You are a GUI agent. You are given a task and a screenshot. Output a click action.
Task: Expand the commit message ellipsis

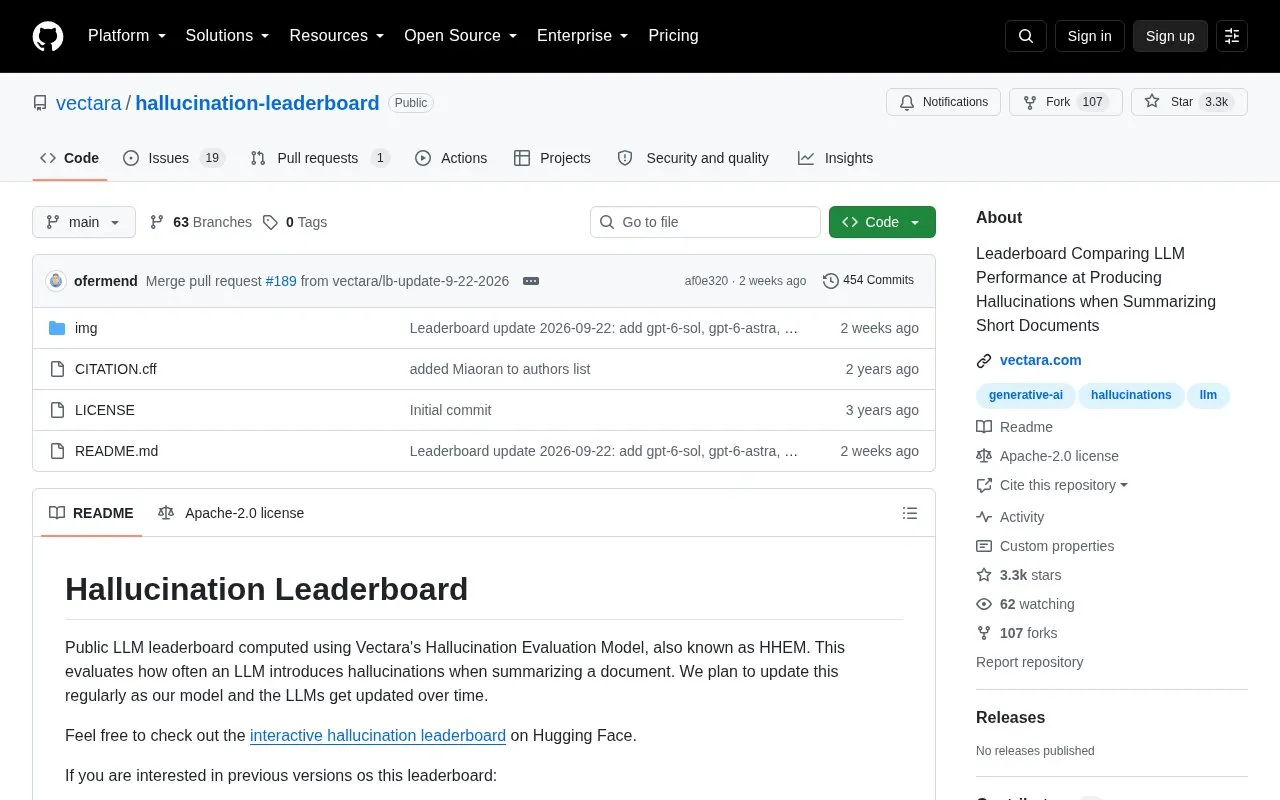tap(531, 281)
